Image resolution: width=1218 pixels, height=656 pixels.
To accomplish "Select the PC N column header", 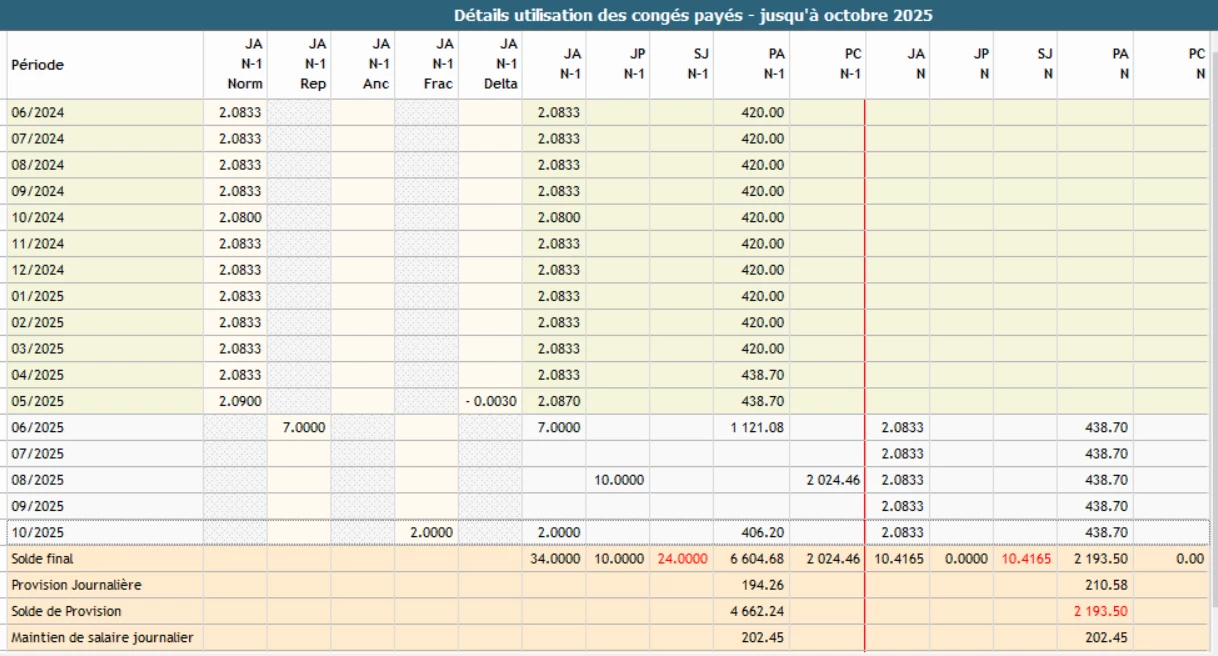I will pos(1172,64).
